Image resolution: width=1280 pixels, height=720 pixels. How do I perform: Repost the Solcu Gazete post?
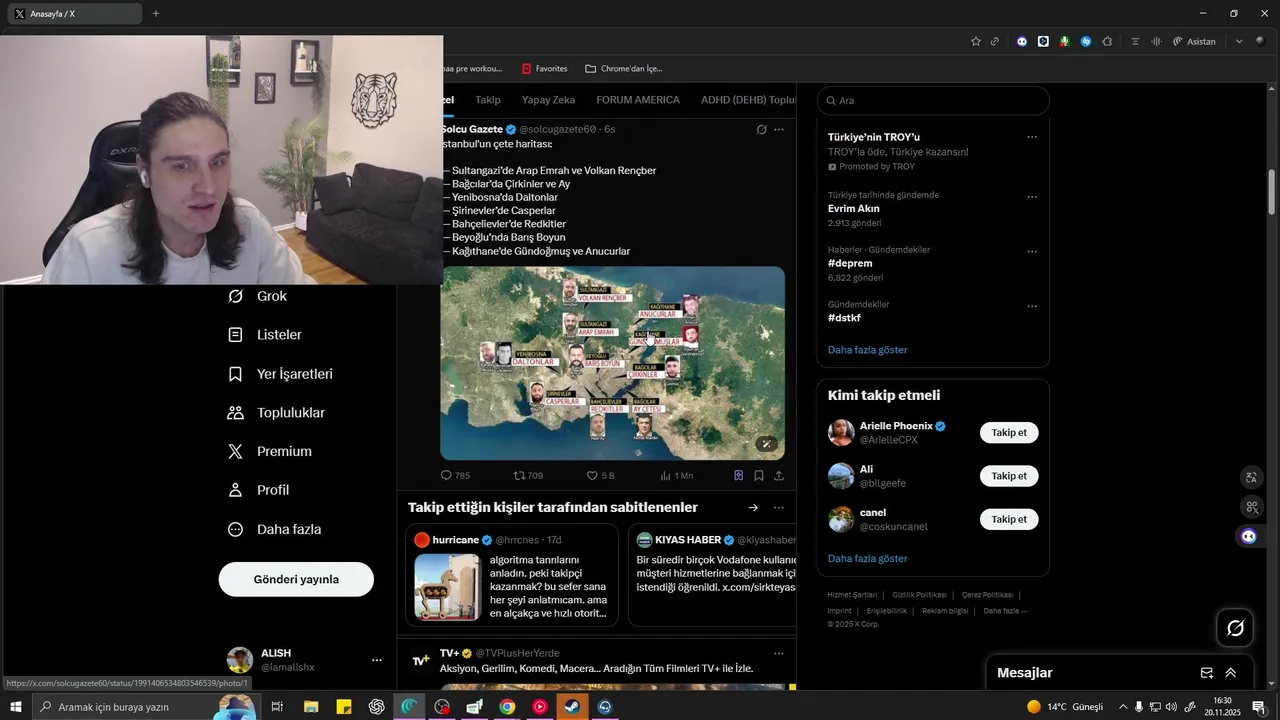pyautogui.click(x=528, y=476)
